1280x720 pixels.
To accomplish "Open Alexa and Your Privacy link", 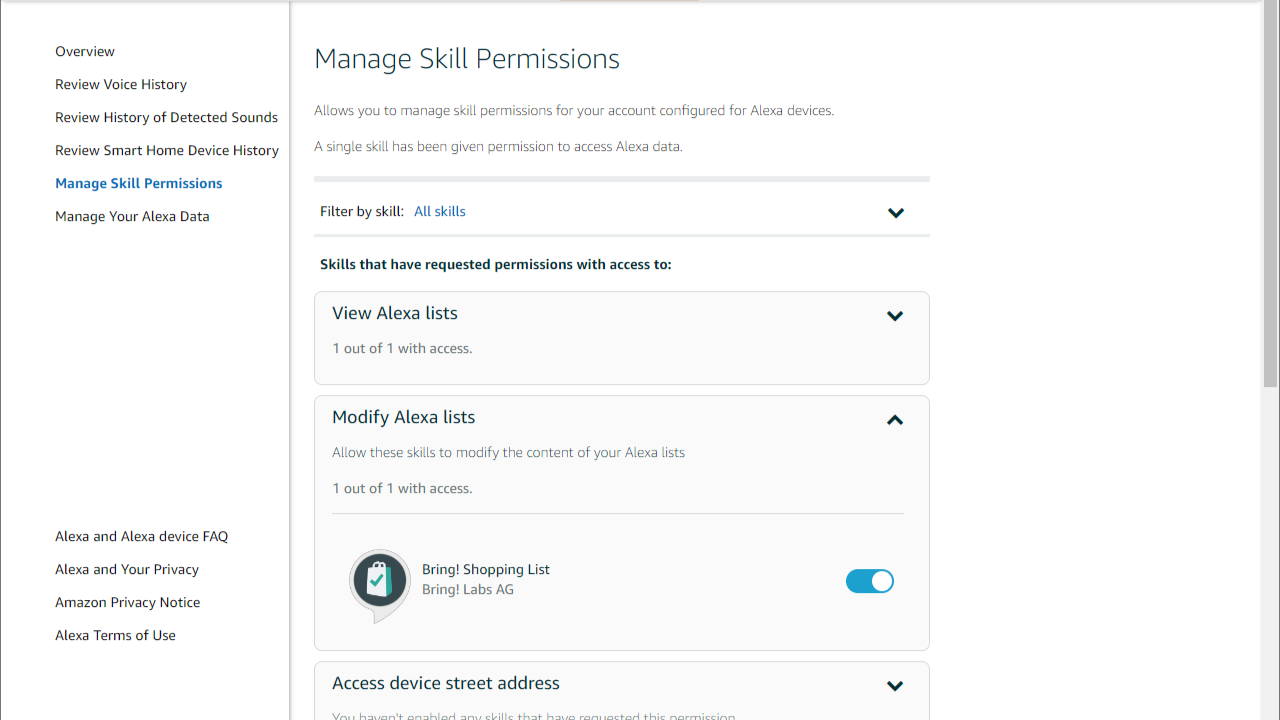I will [x=127, y=569].
